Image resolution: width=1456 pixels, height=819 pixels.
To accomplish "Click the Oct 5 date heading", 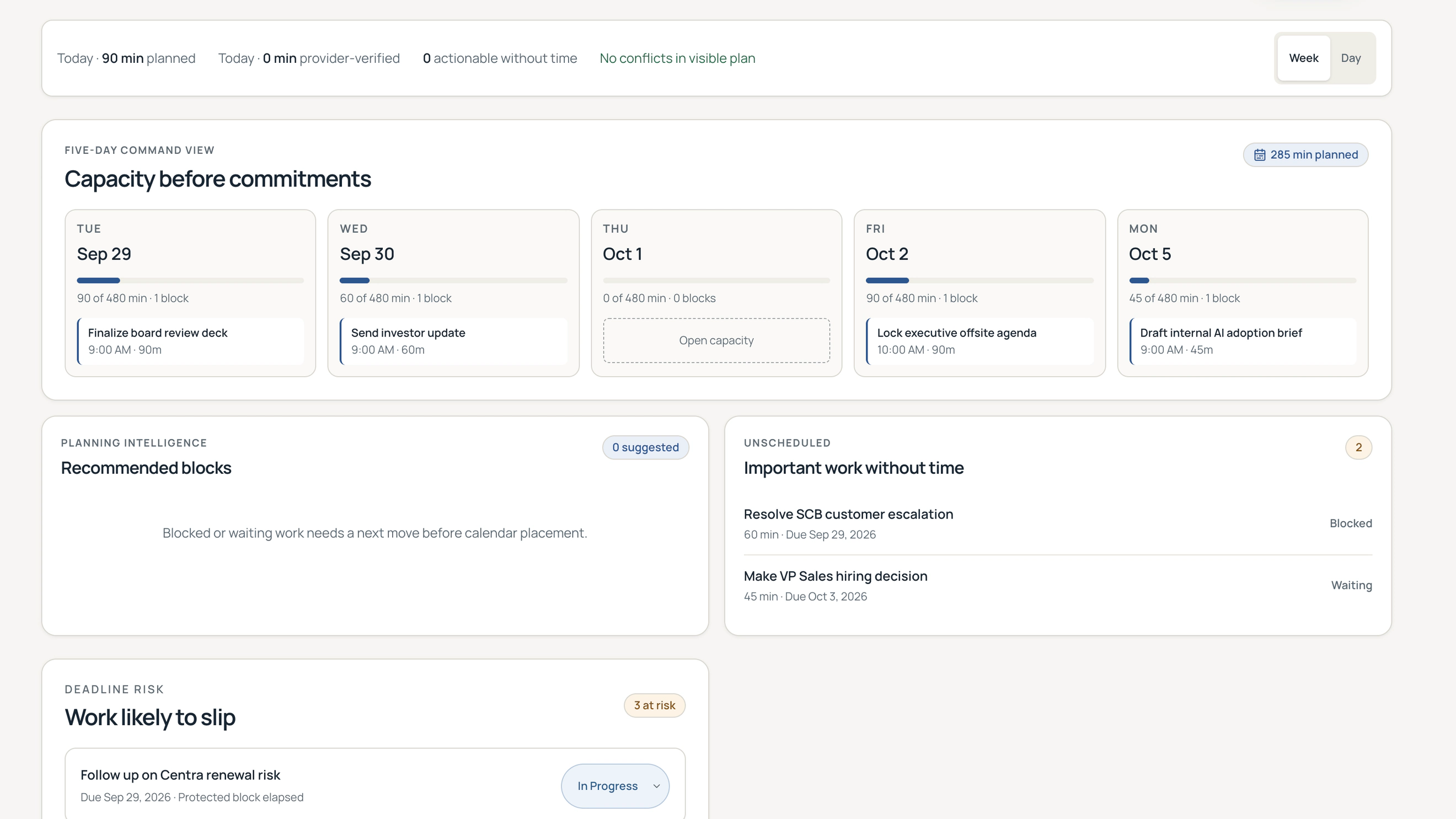I will [1150, 254].
